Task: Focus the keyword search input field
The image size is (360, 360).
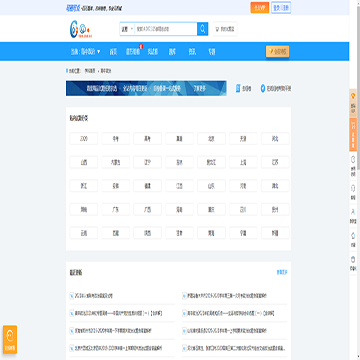Action: pos(166,29)
